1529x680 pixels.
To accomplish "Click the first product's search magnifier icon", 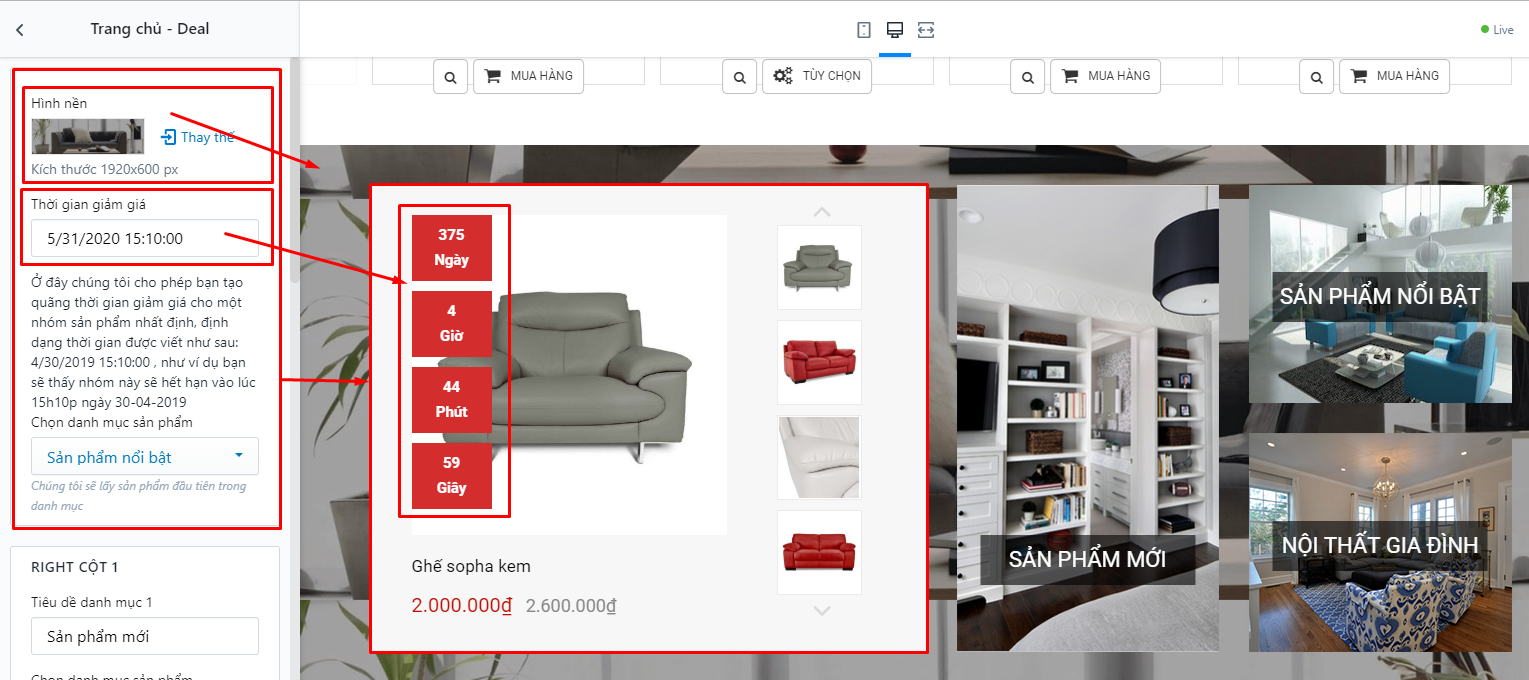I will 451,76.
